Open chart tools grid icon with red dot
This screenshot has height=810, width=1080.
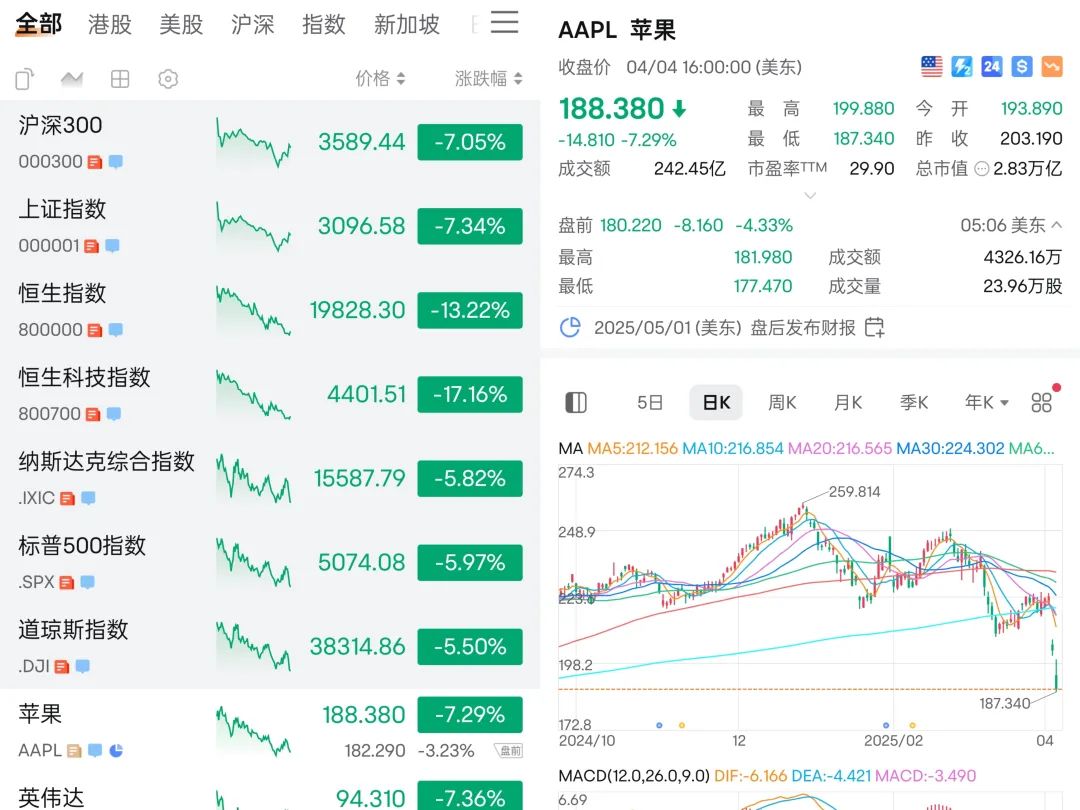coord(1042,402)
